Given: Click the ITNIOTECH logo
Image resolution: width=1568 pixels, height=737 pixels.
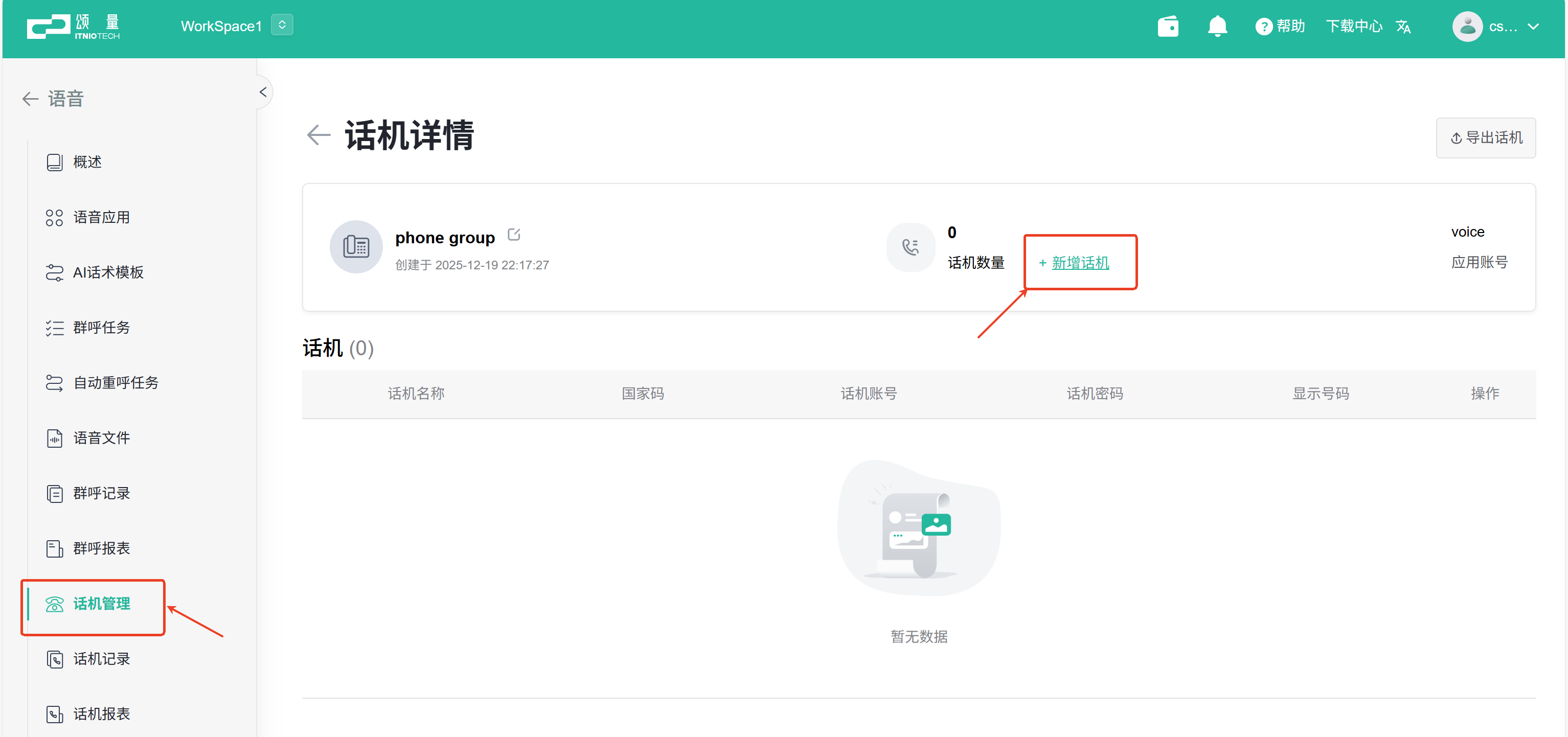Looking at the screenshot, I should [73, 27].
